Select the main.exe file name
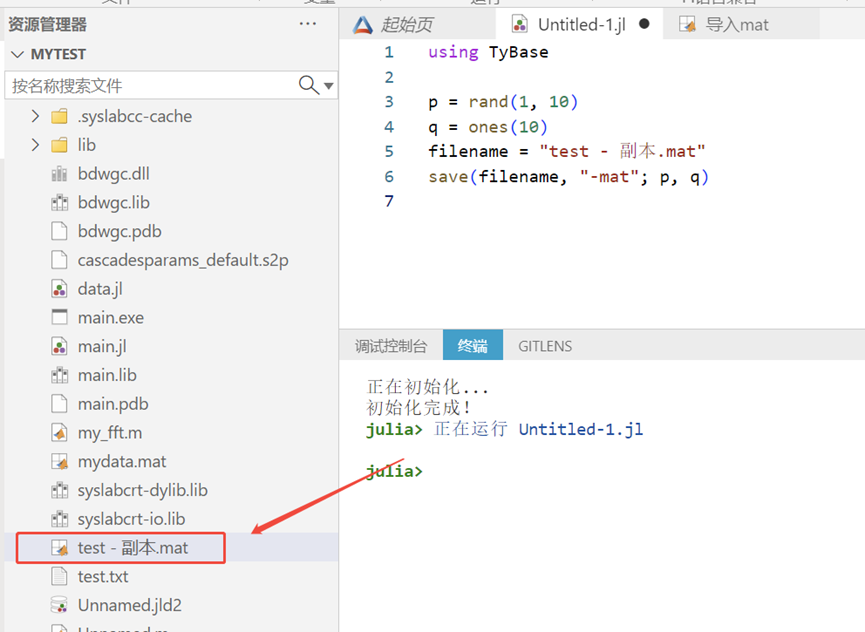 (111, 318)
